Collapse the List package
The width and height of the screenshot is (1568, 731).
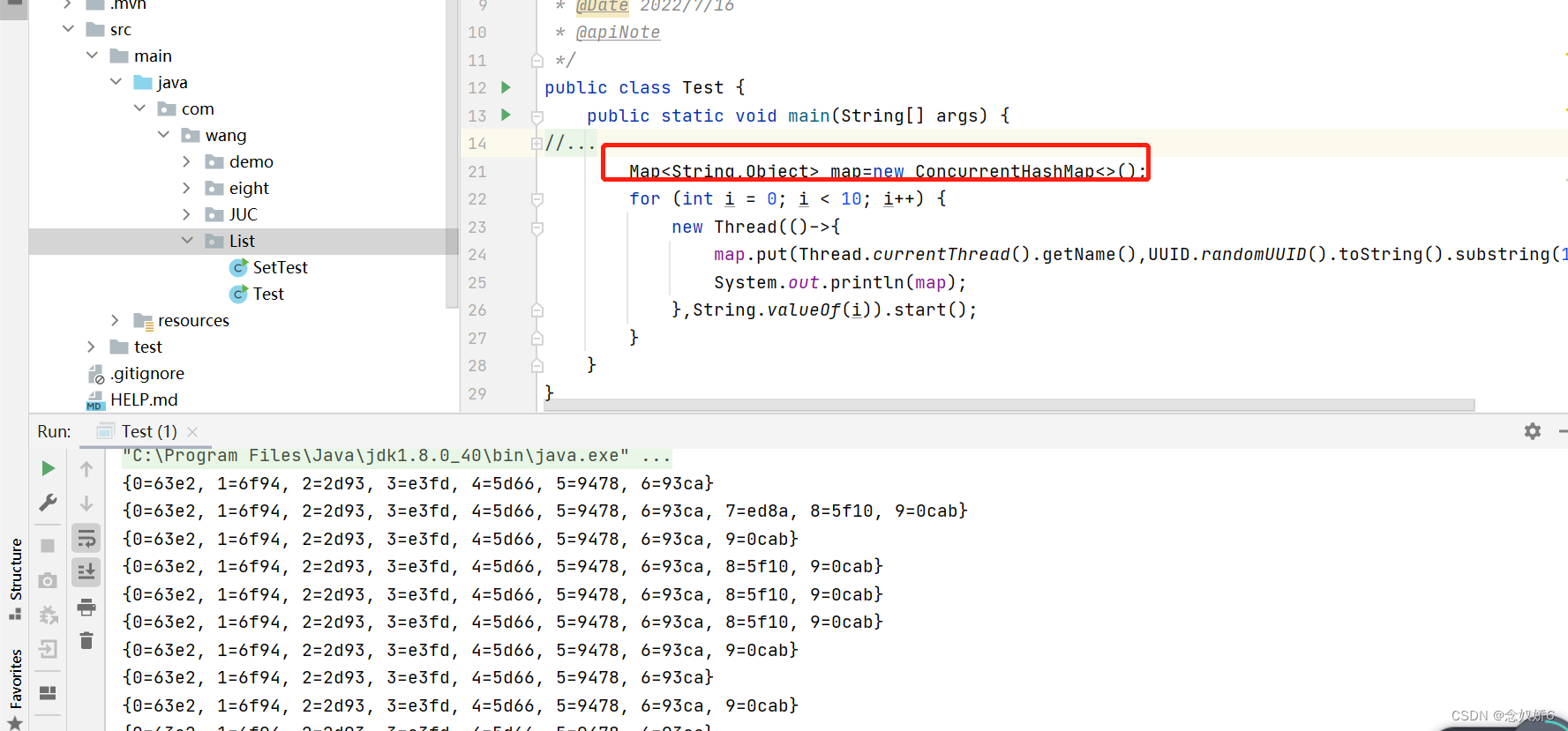click(x=187, y=241)
